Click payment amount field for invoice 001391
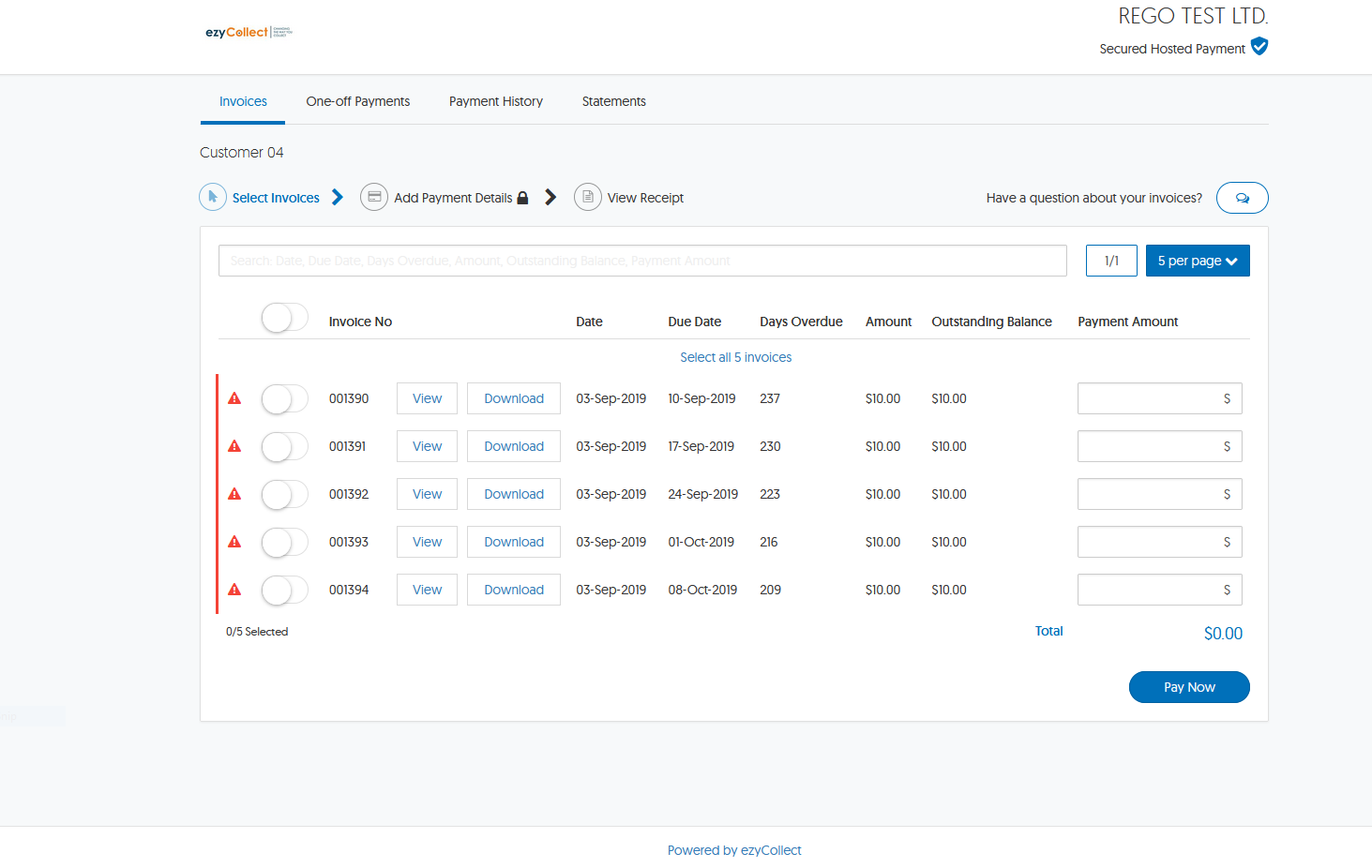 [1160, 446]
